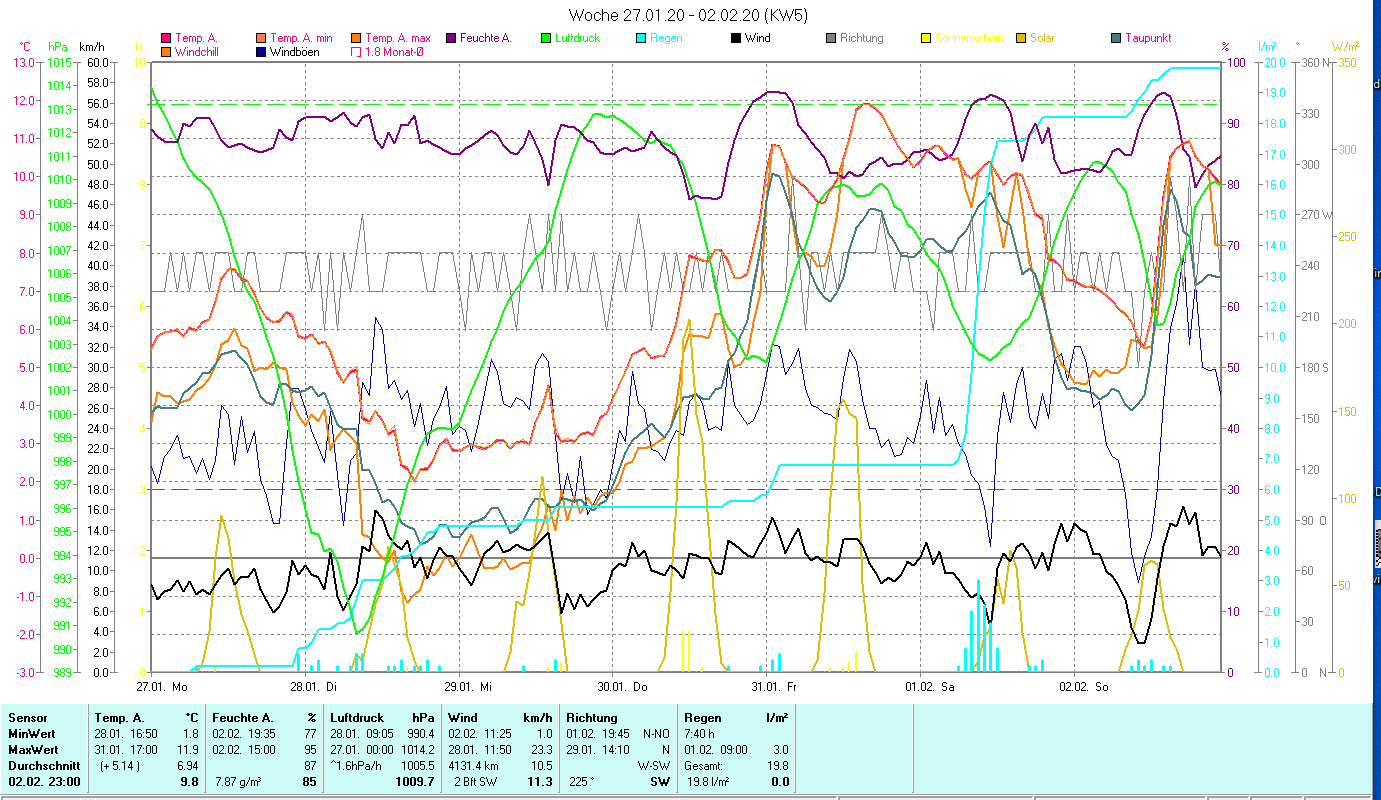
Task: Click the 'Wind' column header in the table
Action: point(463,718)
